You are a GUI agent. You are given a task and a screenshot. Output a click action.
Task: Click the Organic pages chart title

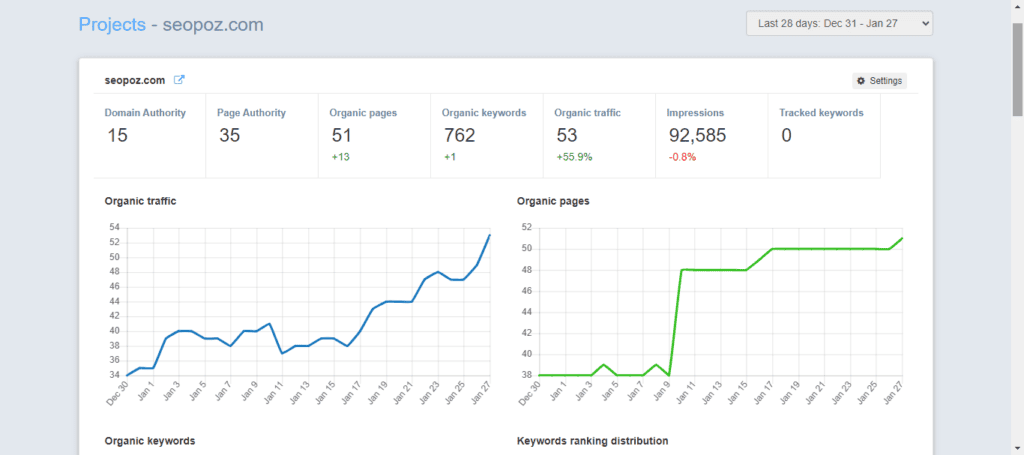click(552, 201)
